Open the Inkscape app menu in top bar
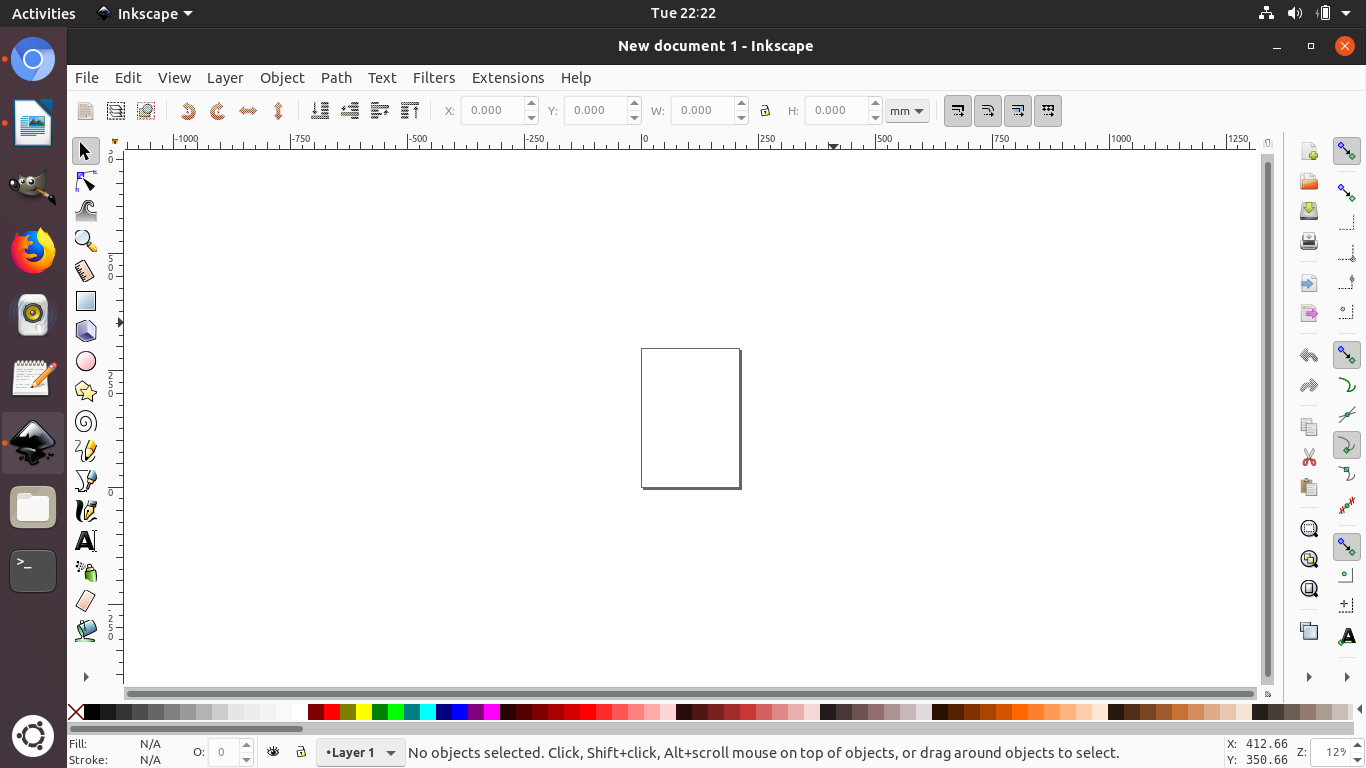This screenshot has height=768, width=1366. (x=144, y=13)
